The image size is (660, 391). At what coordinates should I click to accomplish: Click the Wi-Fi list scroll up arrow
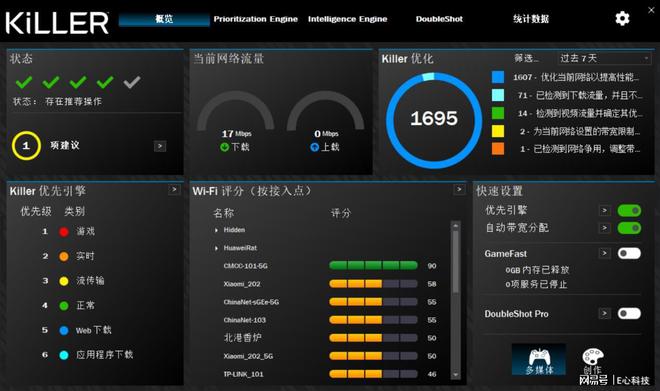point(455,226)
